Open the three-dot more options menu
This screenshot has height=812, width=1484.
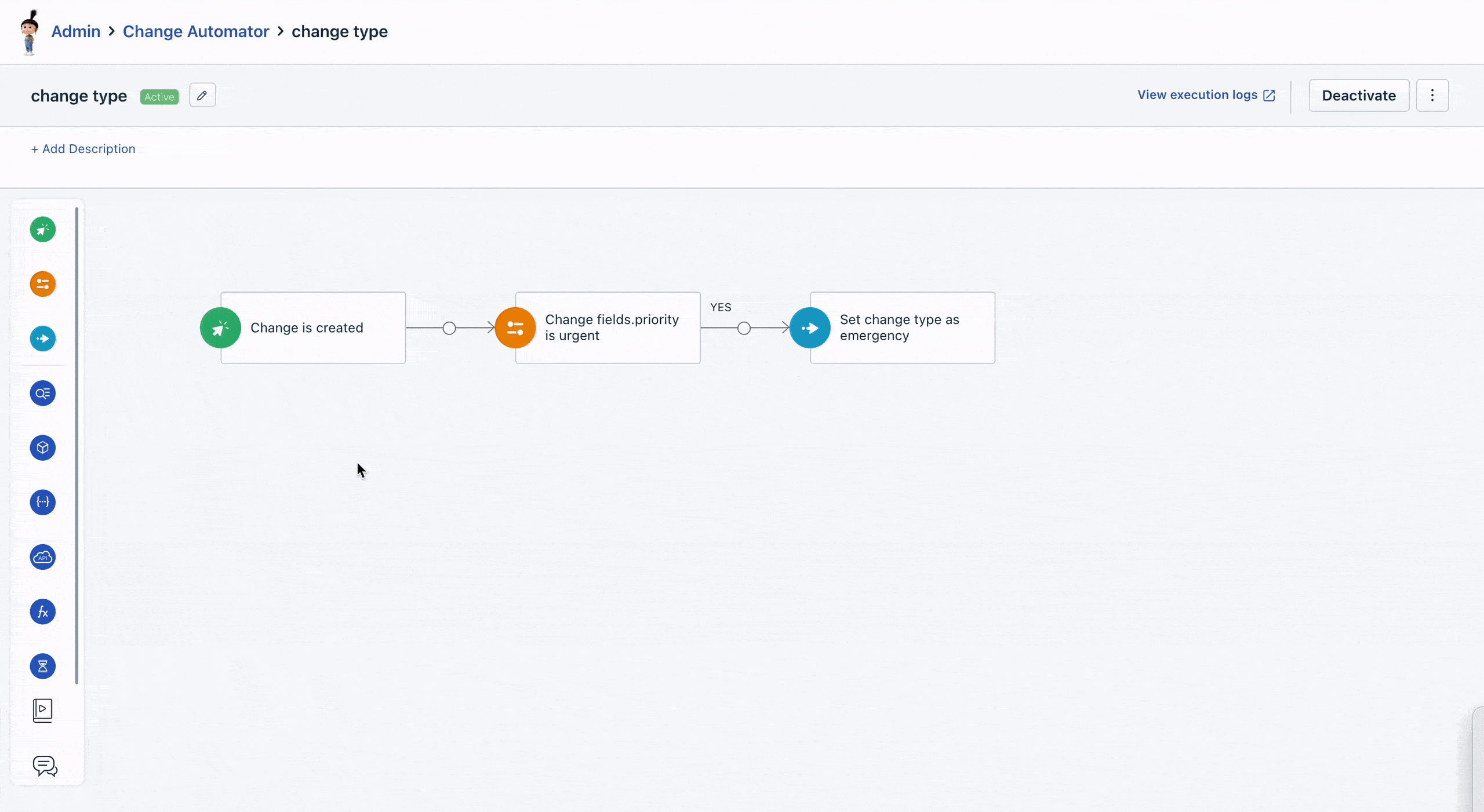(x=1432, y=96)
